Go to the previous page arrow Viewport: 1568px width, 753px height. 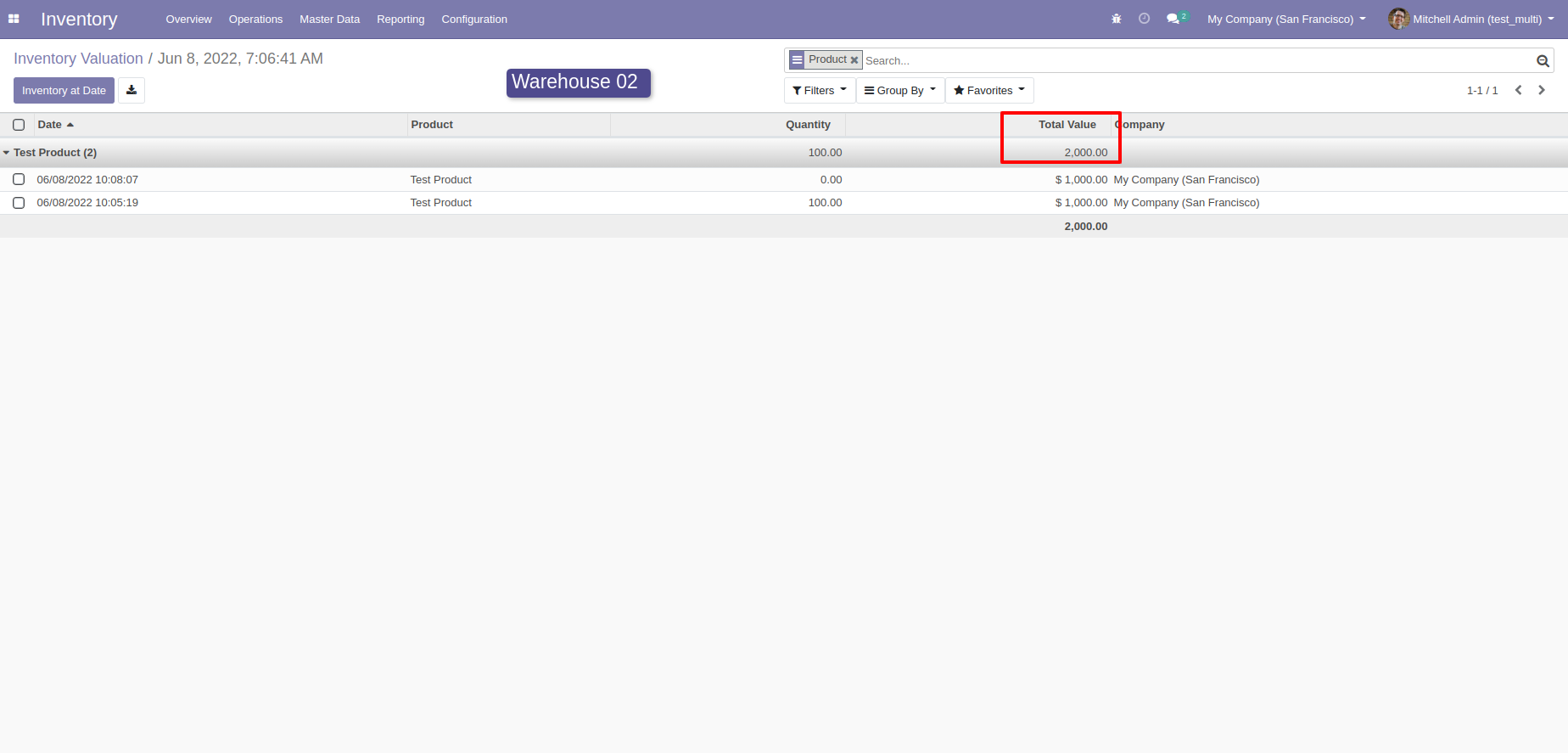point(1519,90)
